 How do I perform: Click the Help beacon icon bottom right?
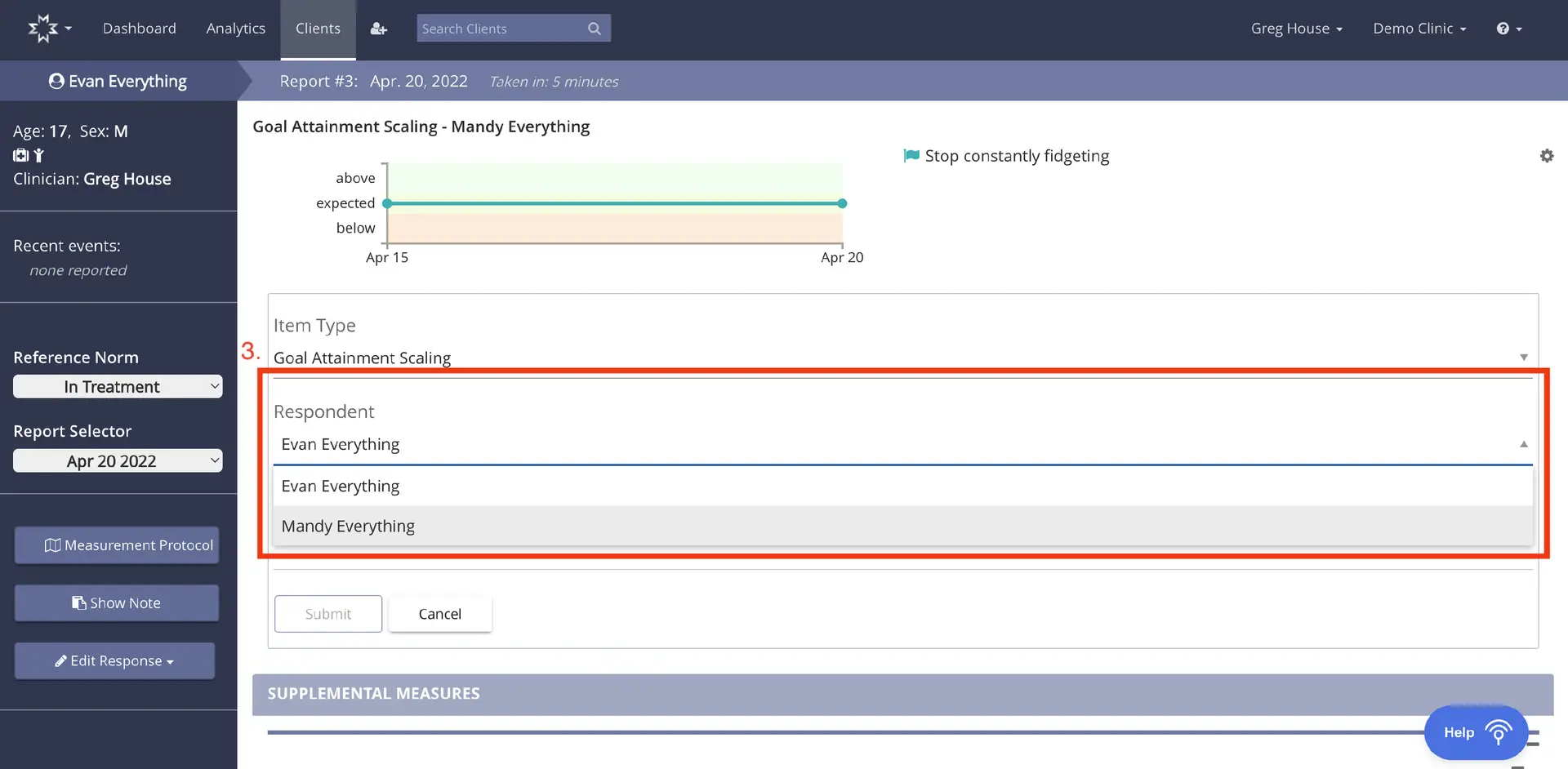(x=1499, y=732)
